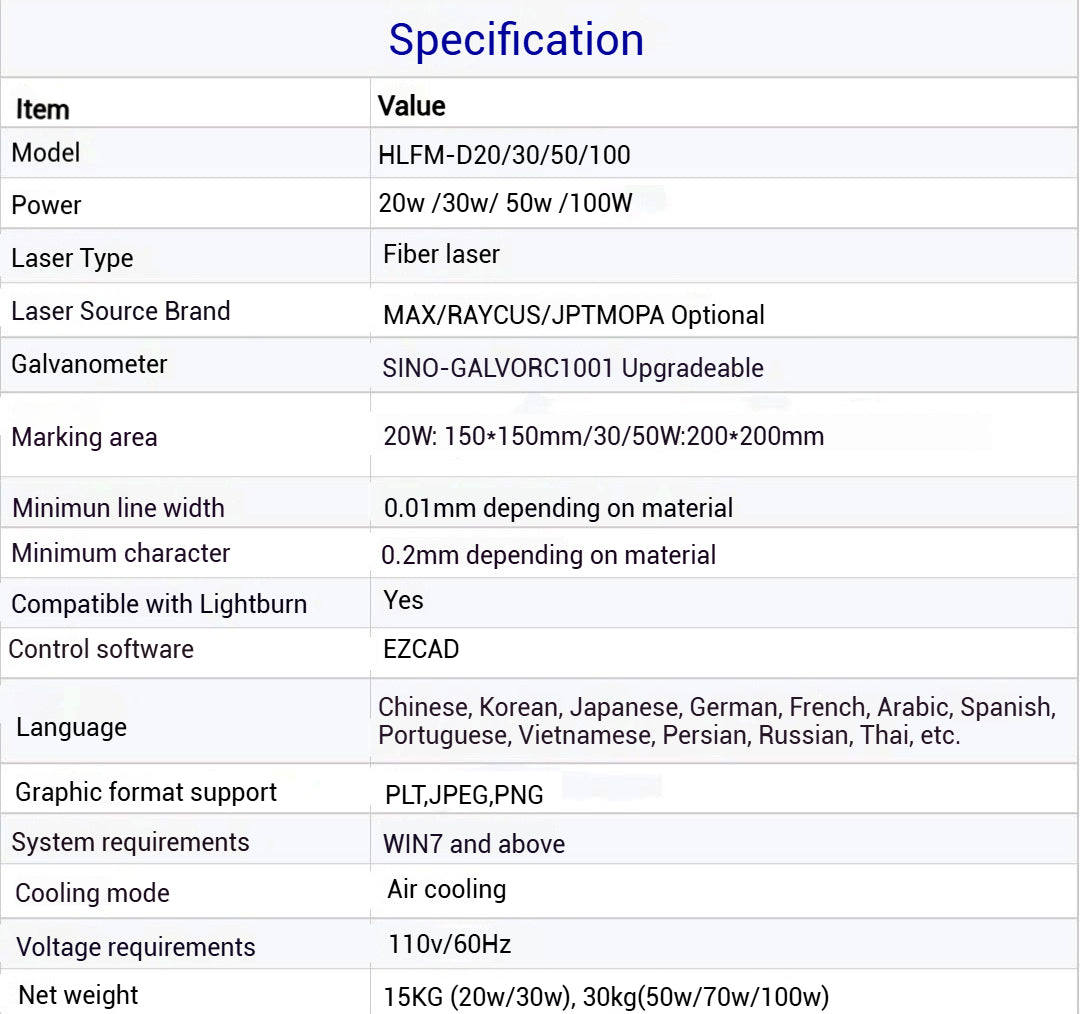The height and width of the screenshot is (1014, 1080).
Task: Click the HLFM-D20/30/50/100 model value
Action: tap(504, 156)
